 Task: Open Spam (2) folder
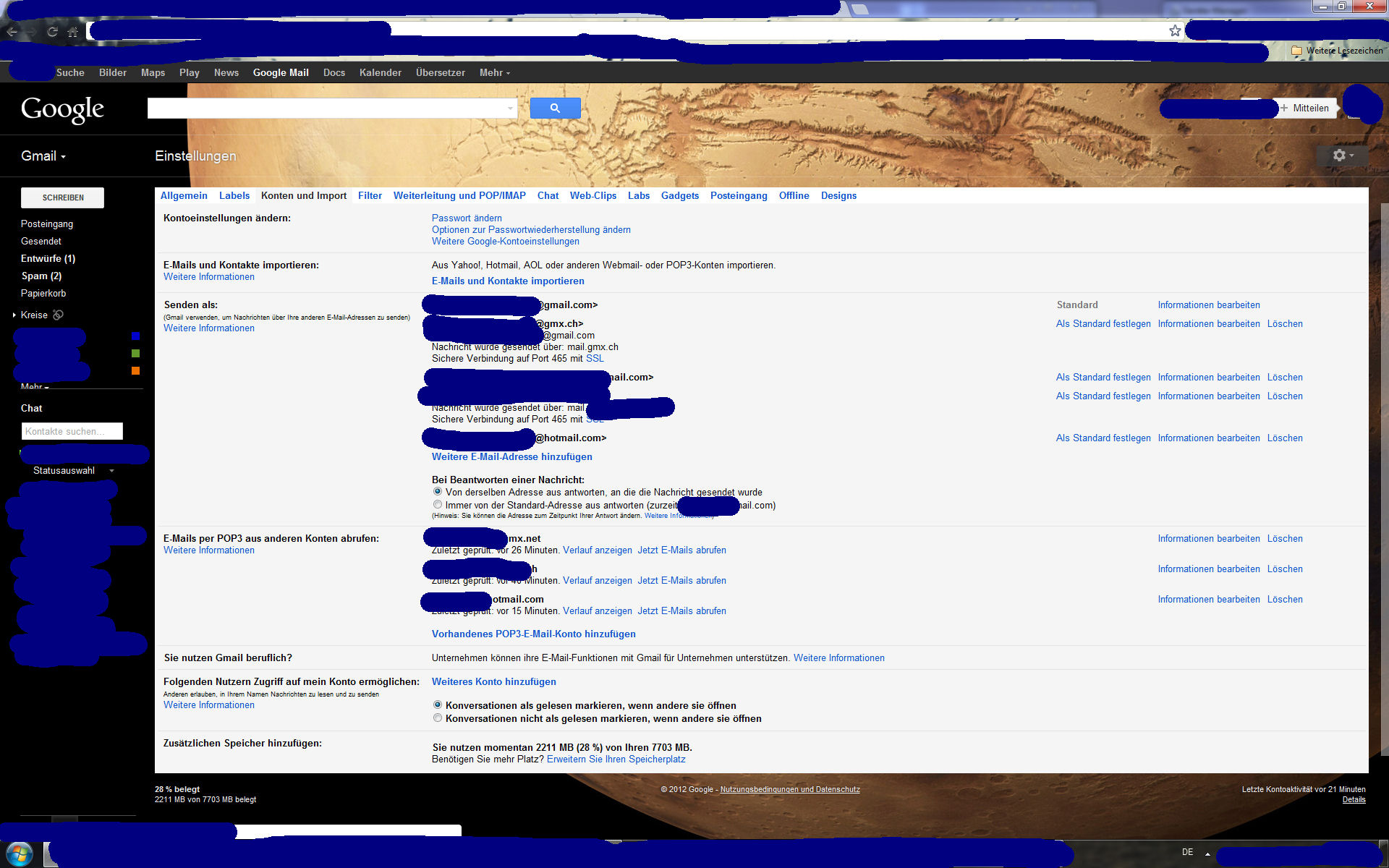pos(41,276)
